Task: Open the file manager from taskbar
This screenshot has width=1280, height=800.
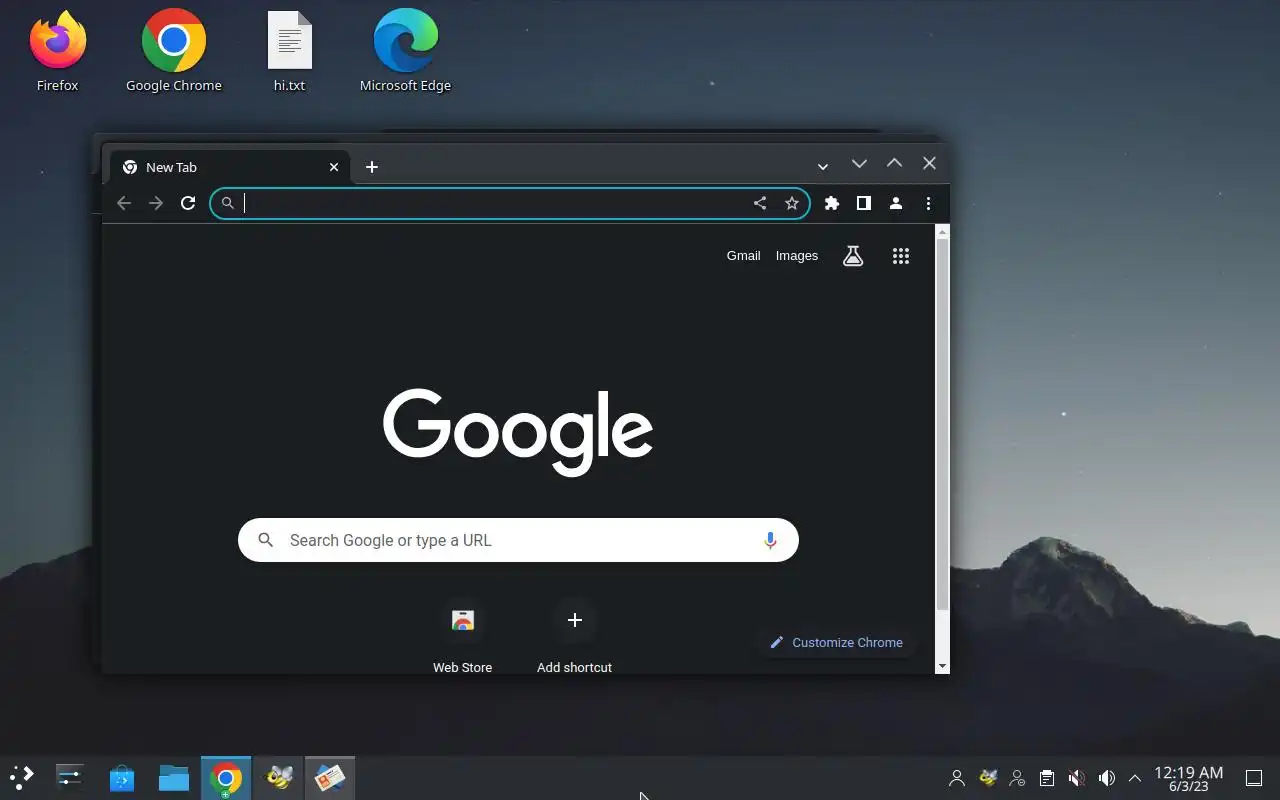Action: tap(174, 777)
